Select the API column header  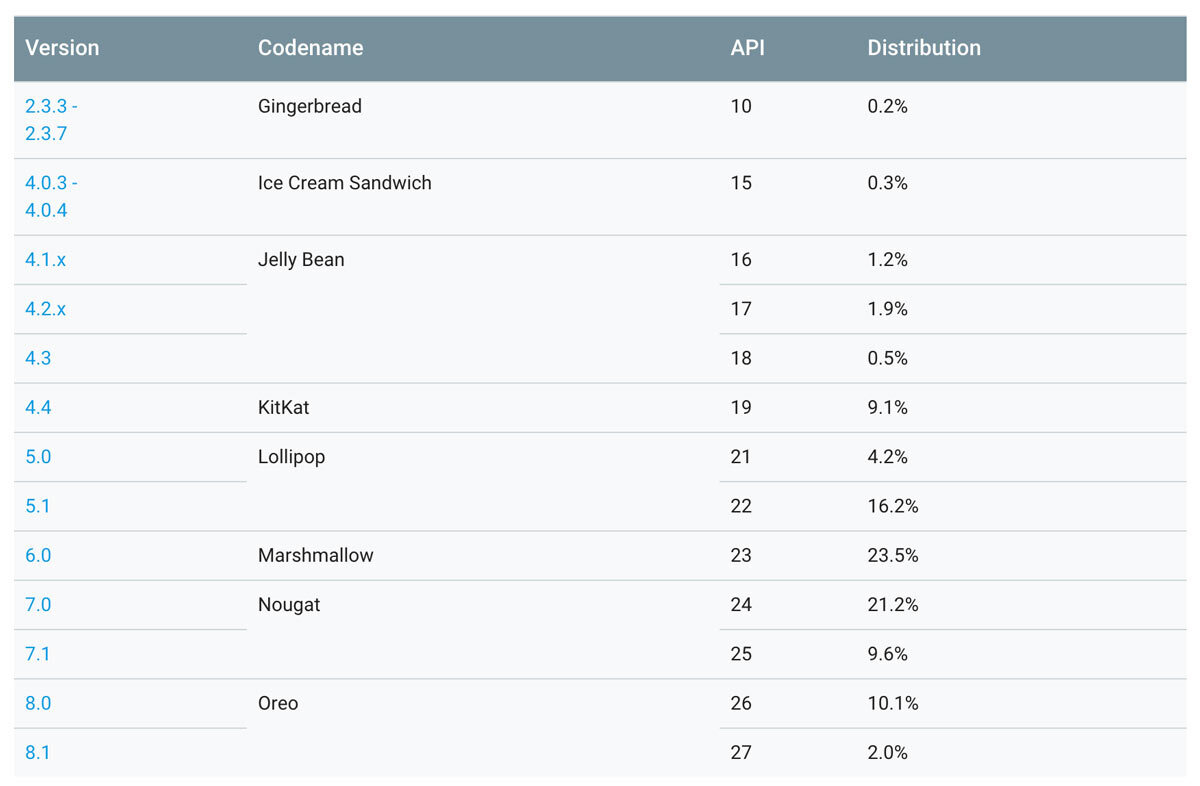click(747, 48)
